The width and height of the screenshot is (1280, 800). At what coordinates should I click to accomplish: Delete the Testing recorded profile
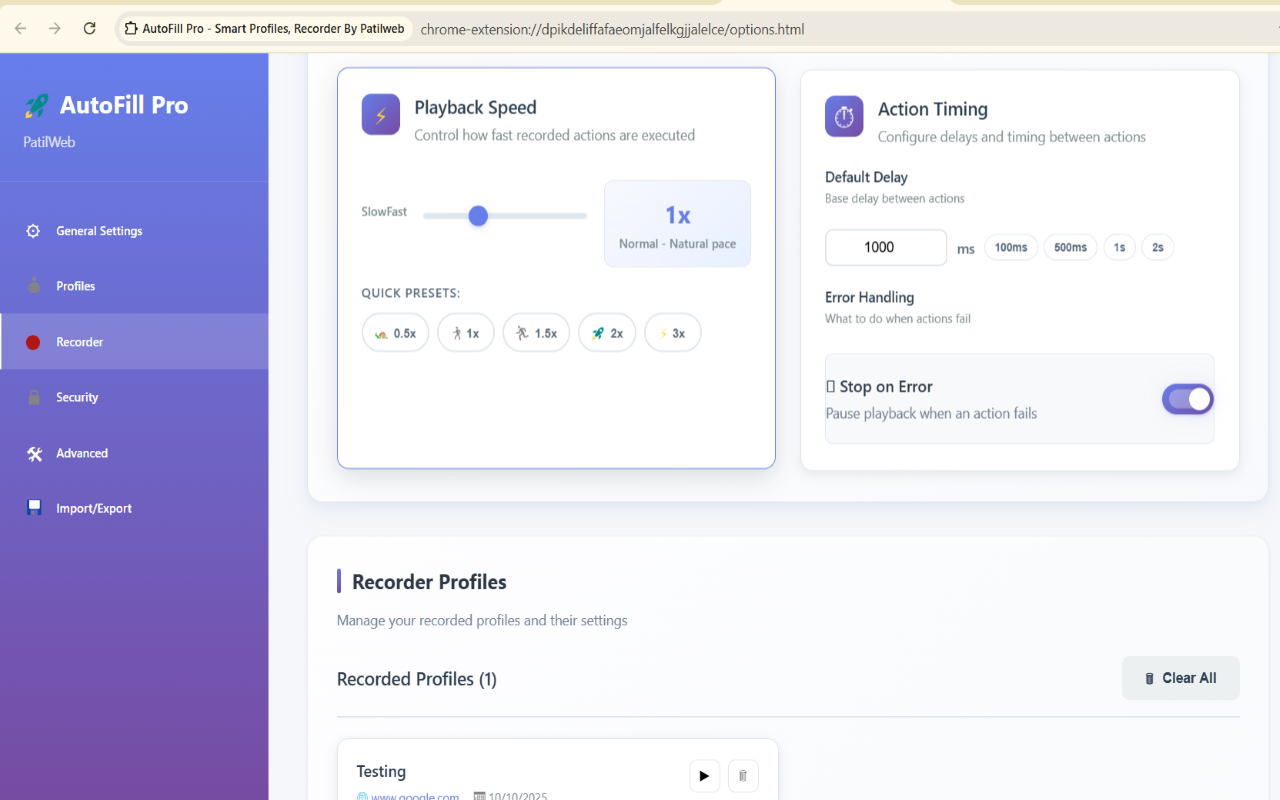[743, 776]
